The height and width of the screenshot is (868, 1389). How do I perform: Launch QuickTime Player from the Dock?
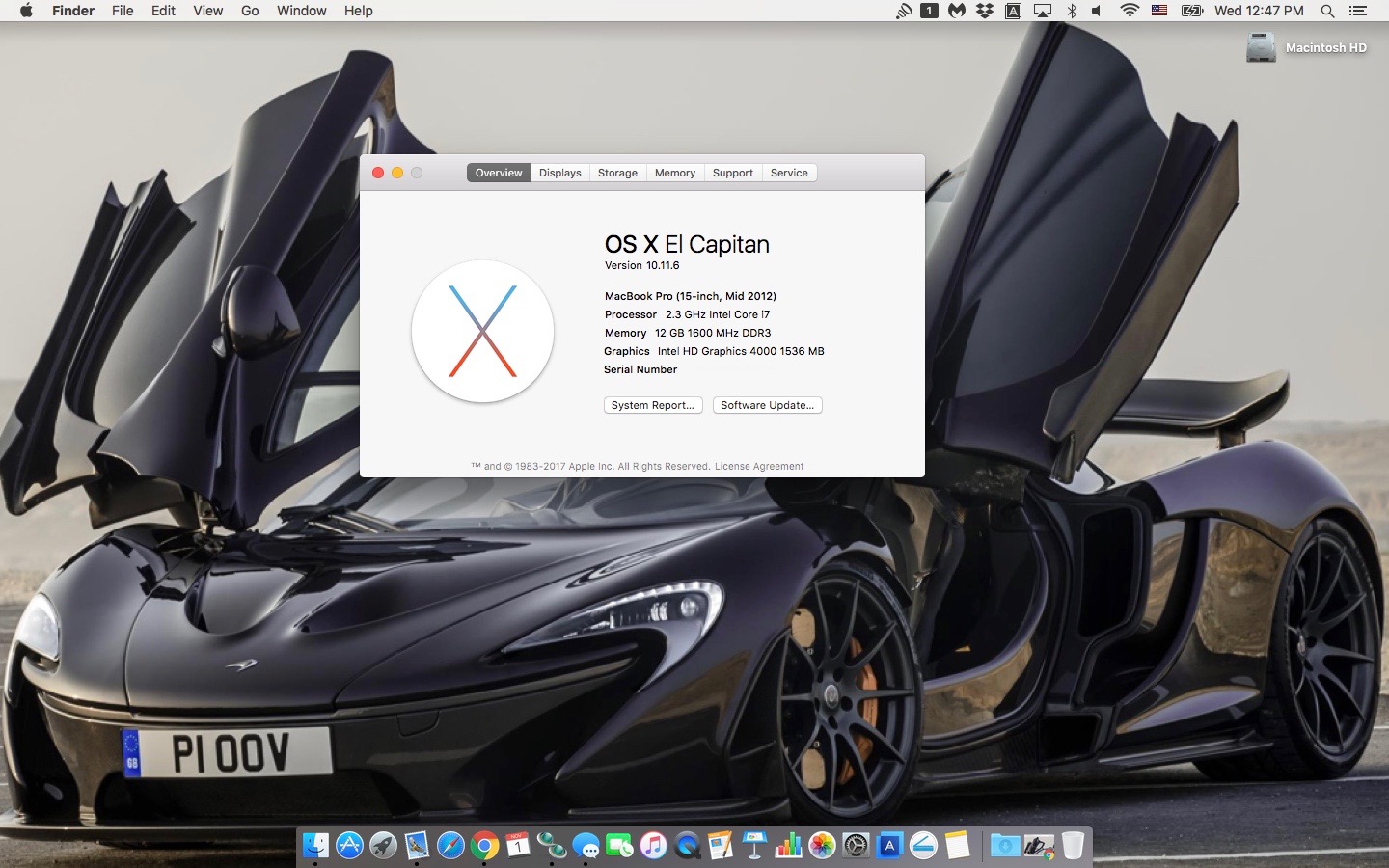click(x=687, y=846)
